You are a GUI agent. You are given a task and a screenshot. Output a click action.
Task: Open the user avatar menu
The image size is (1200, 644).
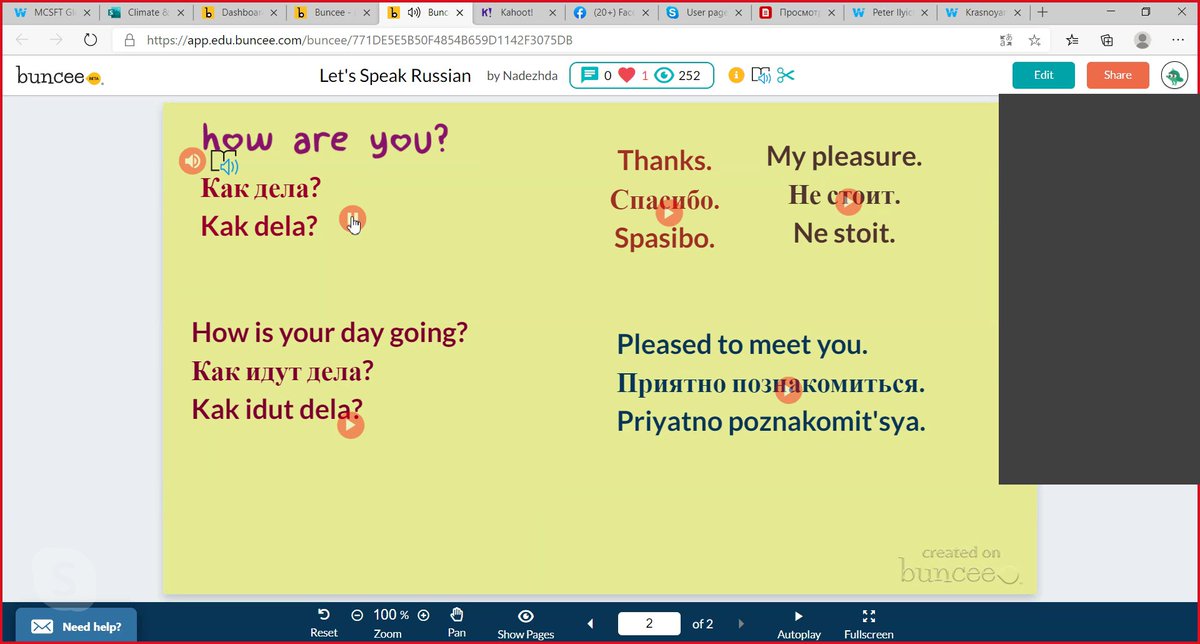pyautogui.click(x=1174, y=75)
